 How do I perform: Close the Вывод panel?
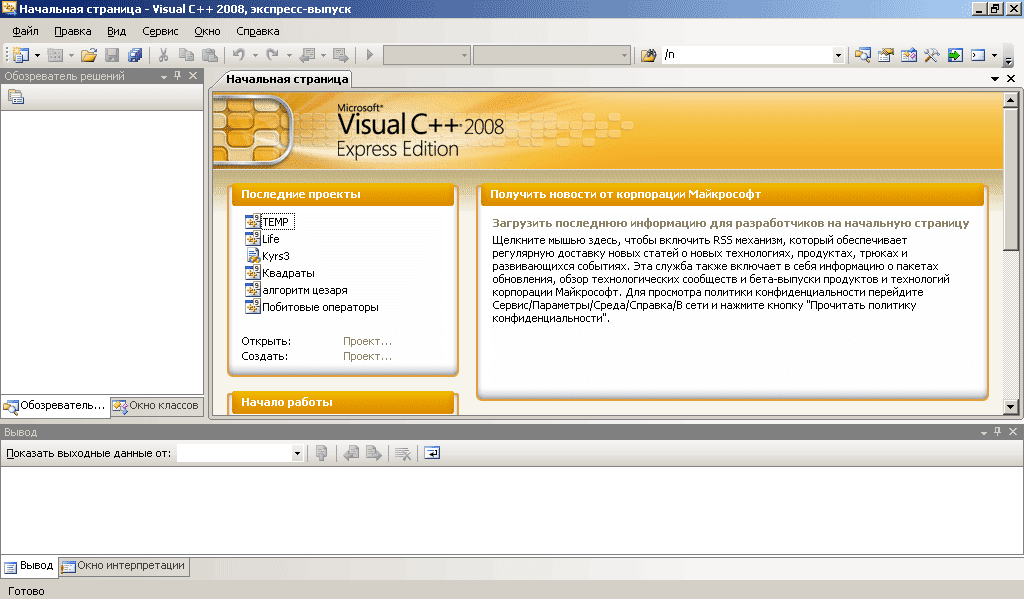pos(1013,432)
